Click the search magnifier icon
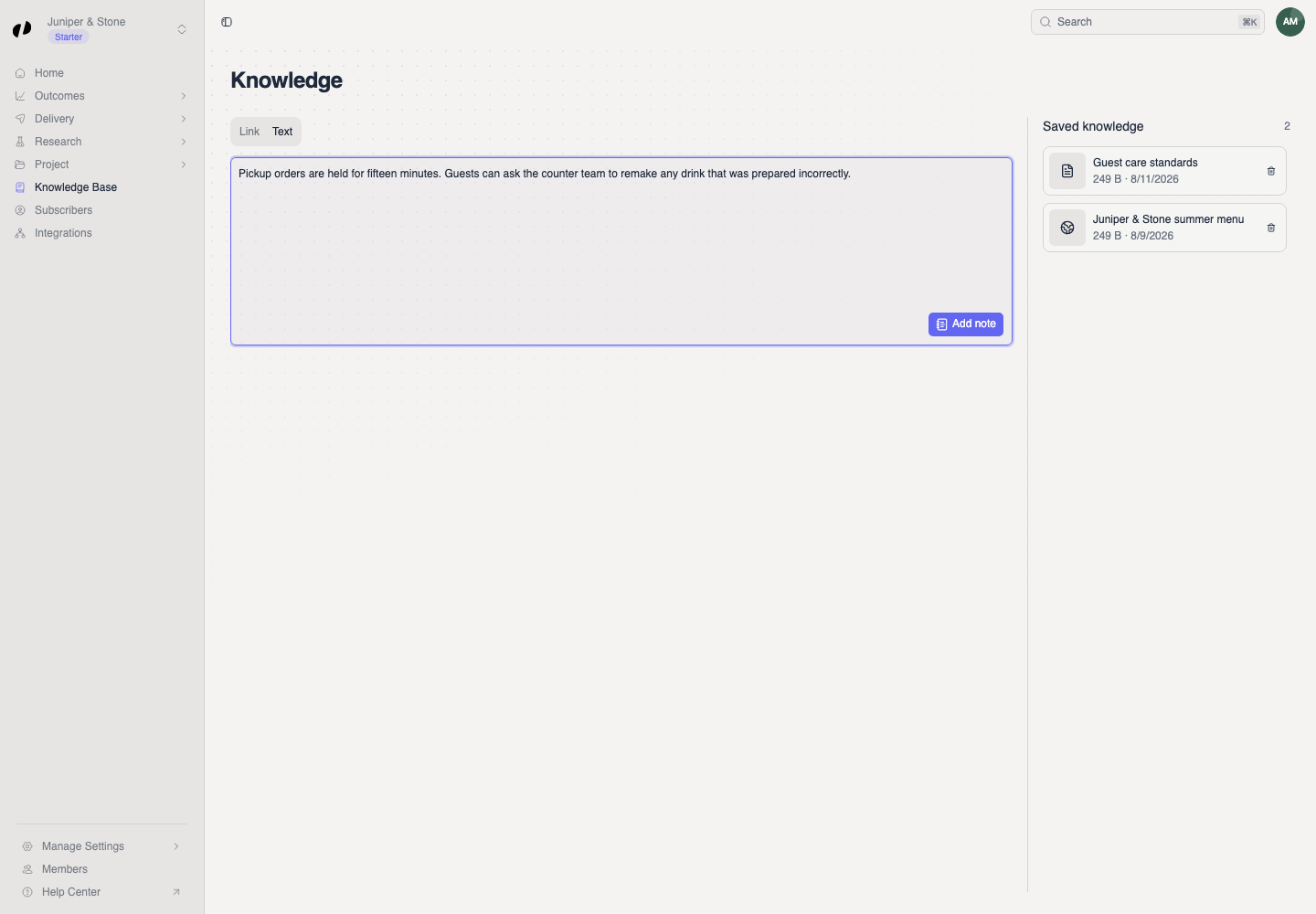The width and height of the screenshot is (1316, 914). click(x=1045, y=22)
